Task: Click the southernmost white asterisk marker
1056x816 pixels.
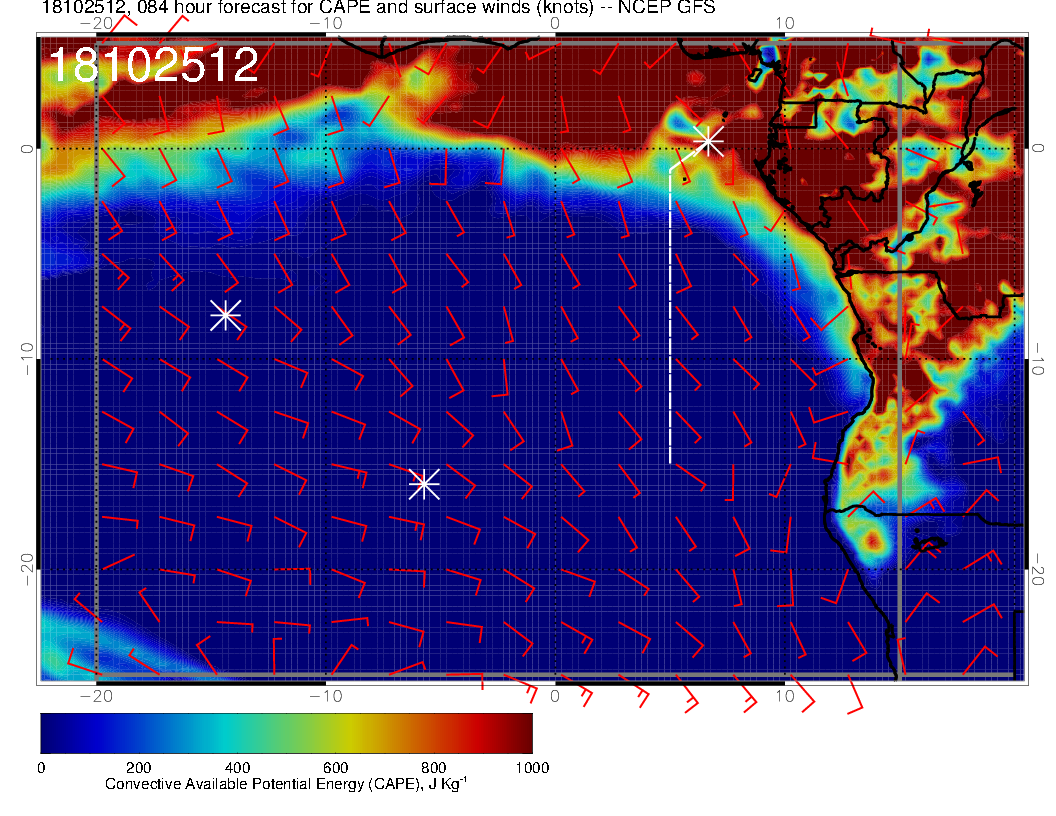Action: tap(424, 484)
